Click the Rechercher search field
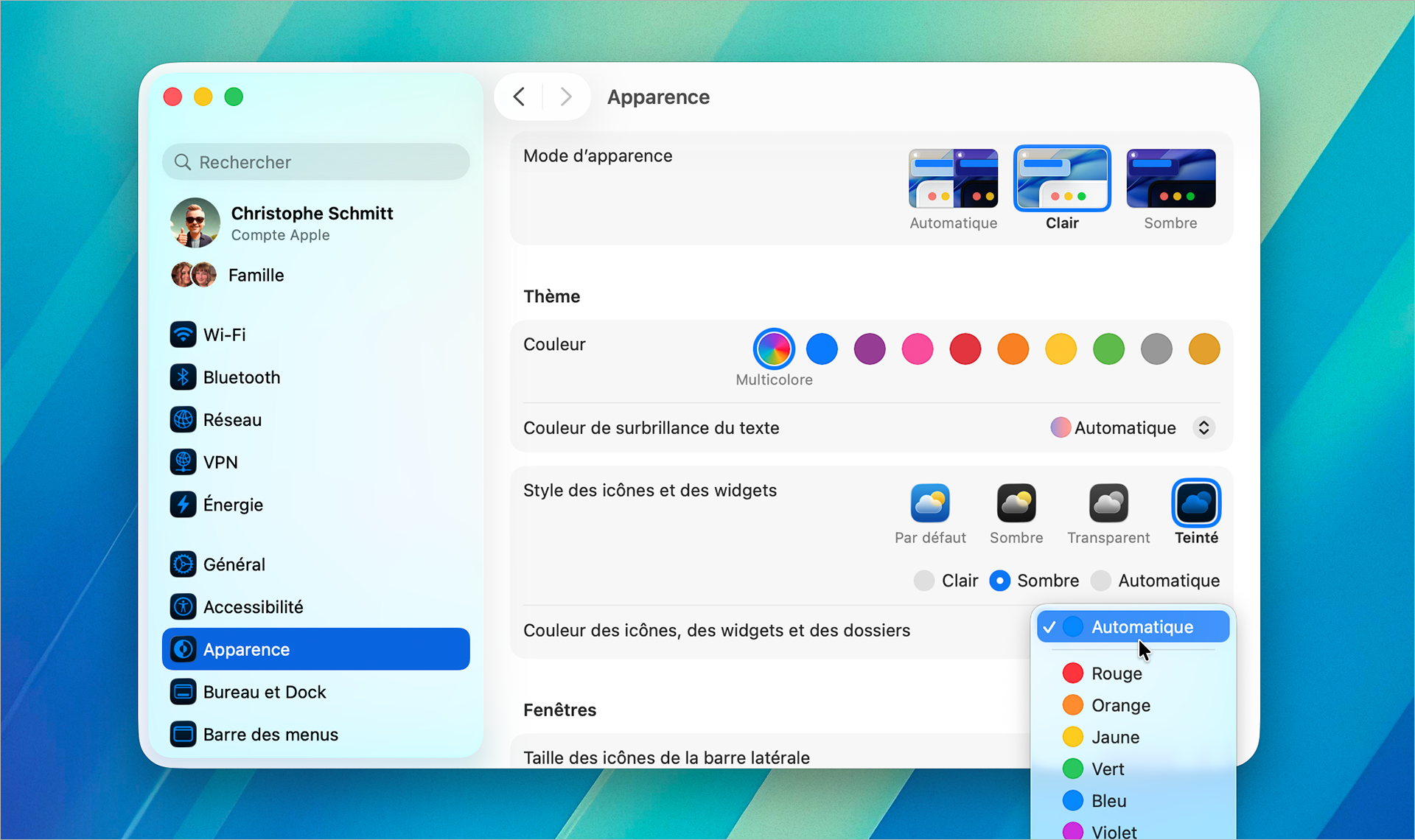This screenshot has height=840, width=1415. pyautogui.click(x=317, y=162)
